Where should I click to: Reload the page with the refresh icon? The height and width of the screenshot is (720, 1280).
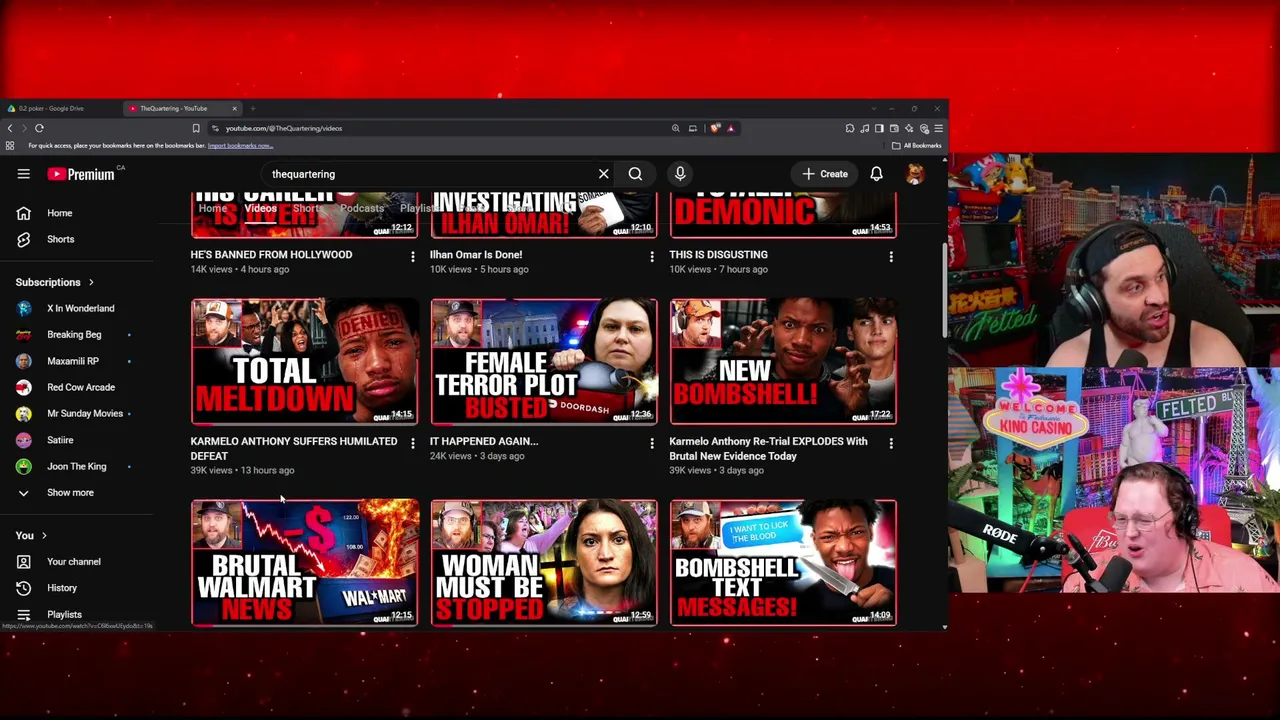39,128
